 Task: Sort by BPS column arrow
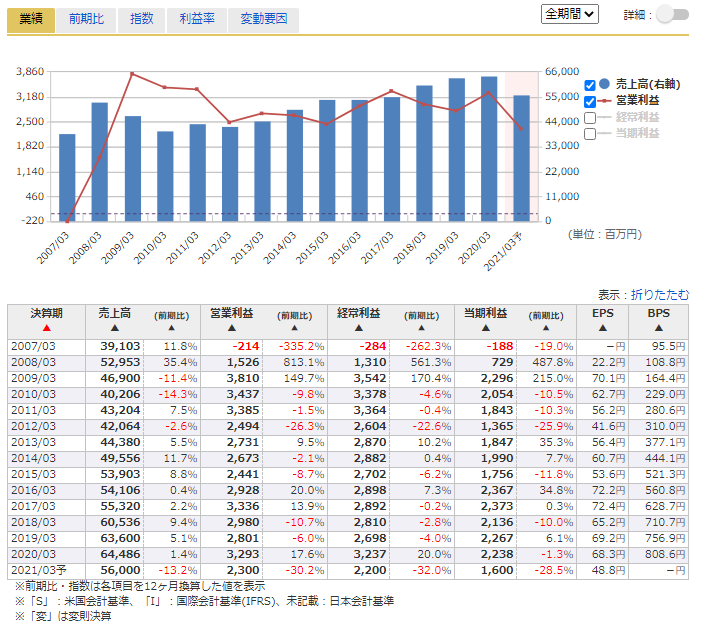(658, 327)
